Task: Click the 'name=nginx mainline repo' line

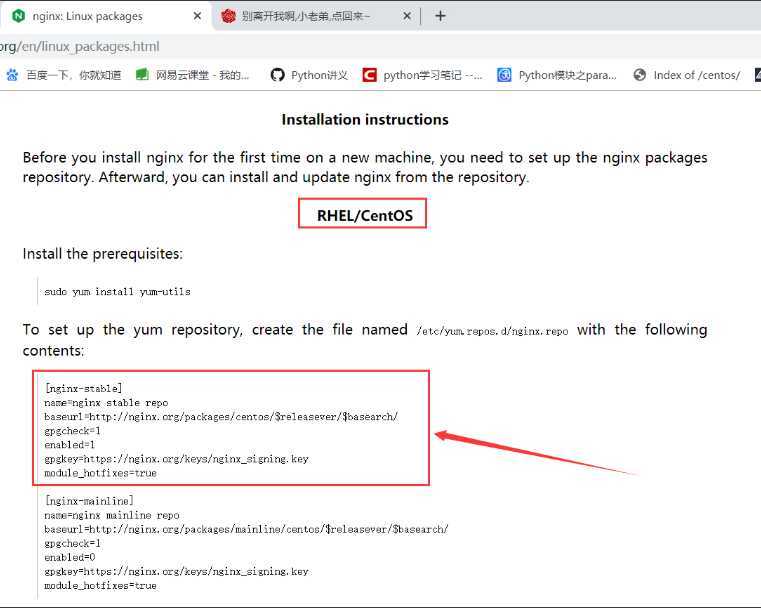Action: 112,515
